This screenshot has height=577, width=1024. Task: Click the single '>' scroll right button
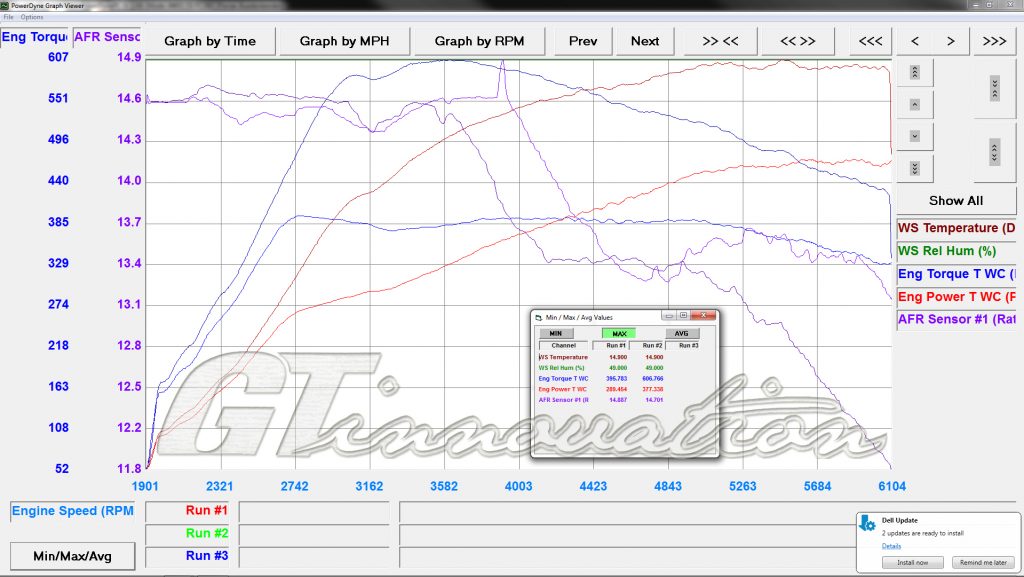[x=951, y=41]
